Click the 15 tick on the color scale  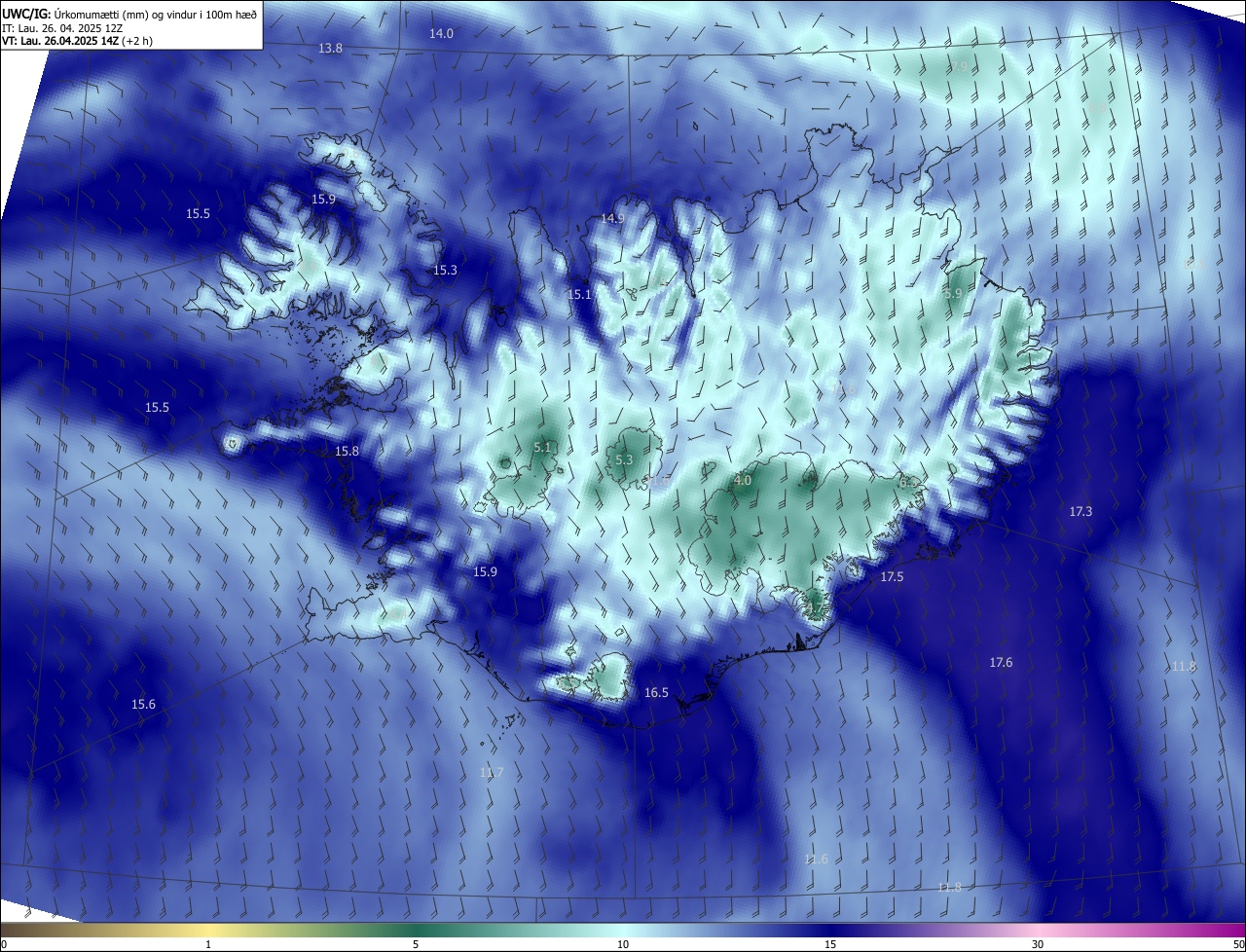tap(830, 945)
